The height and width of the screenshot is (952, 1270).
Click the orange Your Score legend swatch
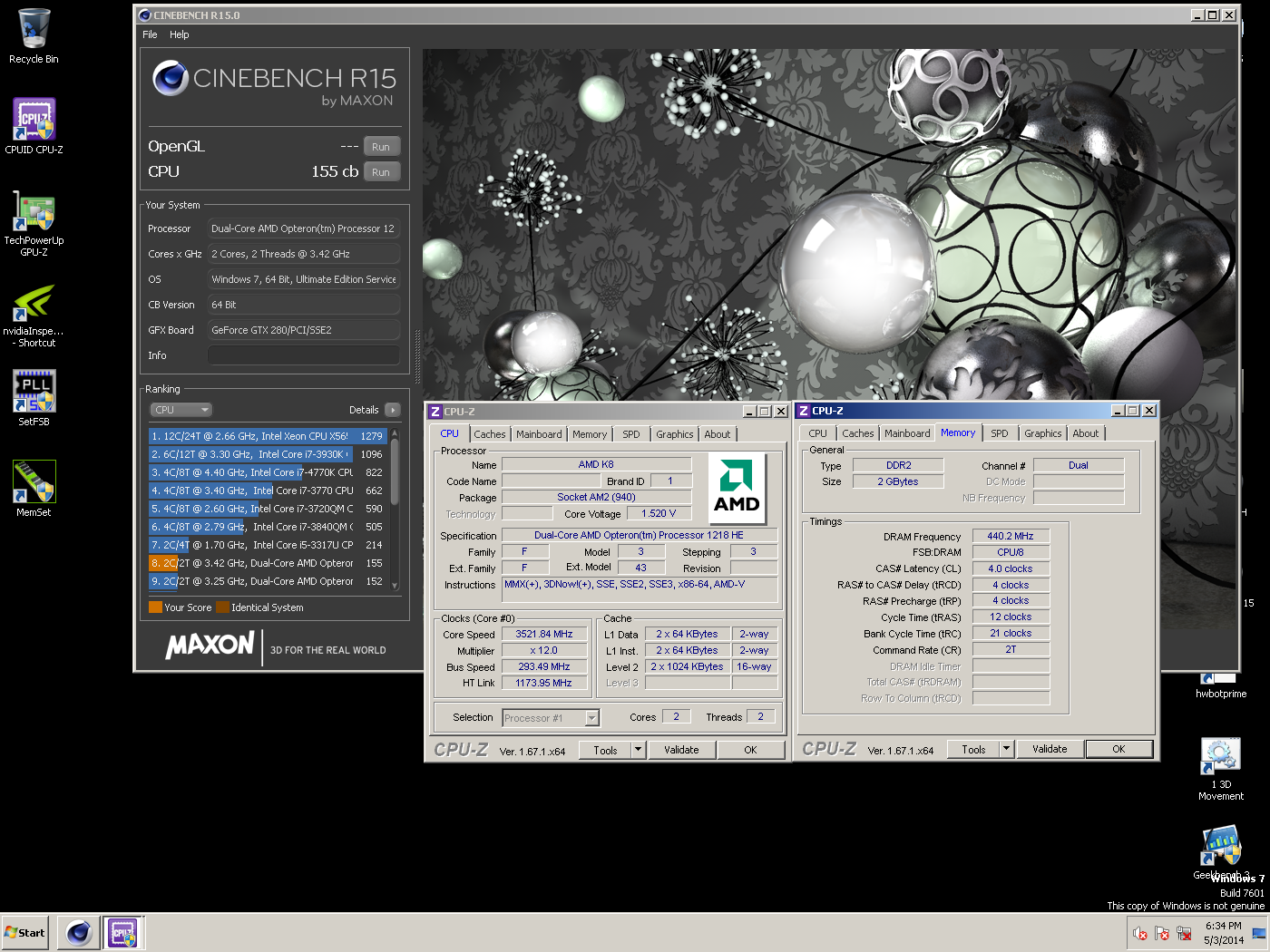coord(155,607)
